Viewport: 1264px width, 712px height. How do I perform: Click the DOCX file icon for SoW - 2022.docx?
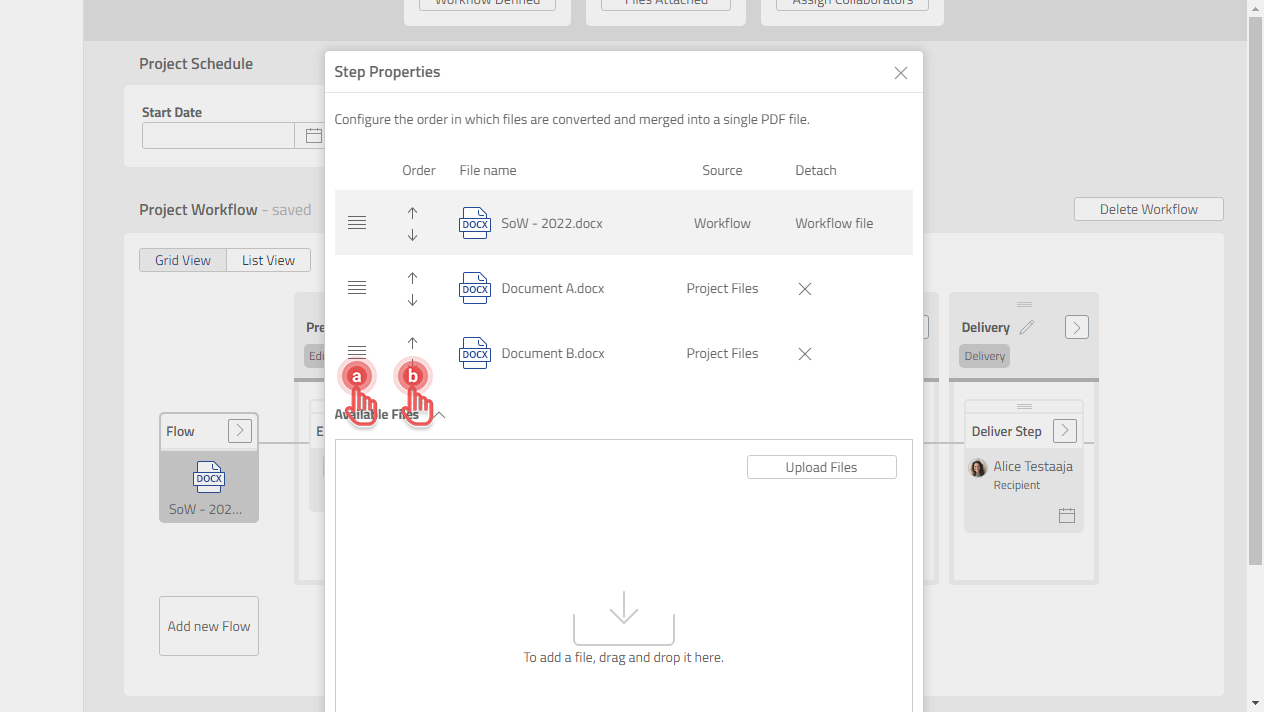[x=475, y=223]
